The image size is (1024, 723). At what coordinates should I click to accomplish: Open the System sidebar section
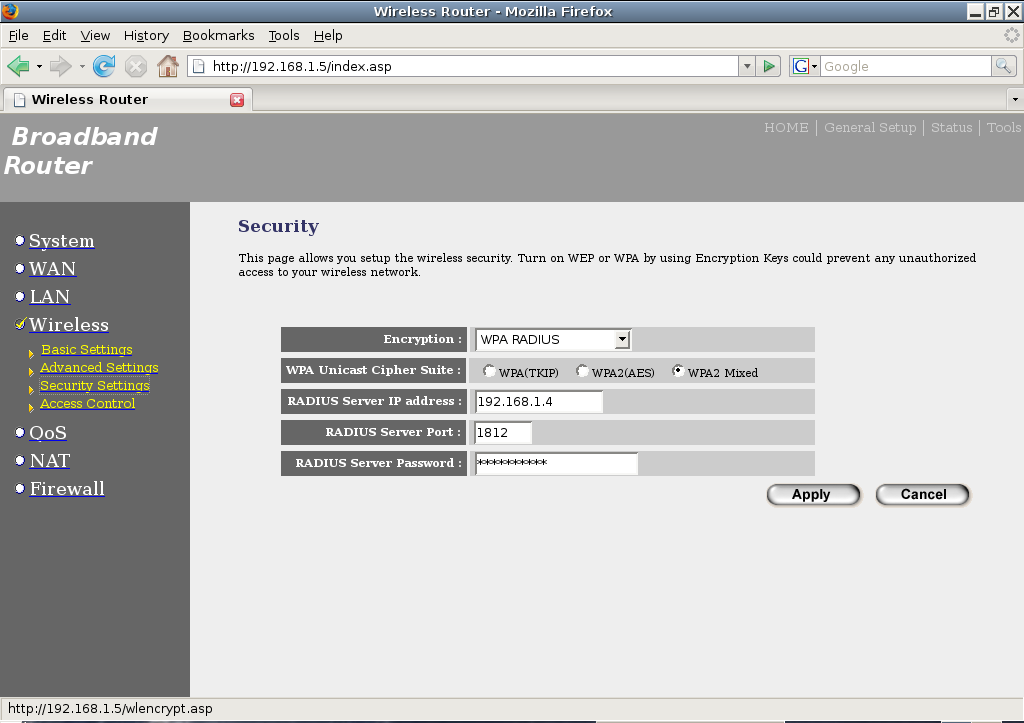point(61,241)
